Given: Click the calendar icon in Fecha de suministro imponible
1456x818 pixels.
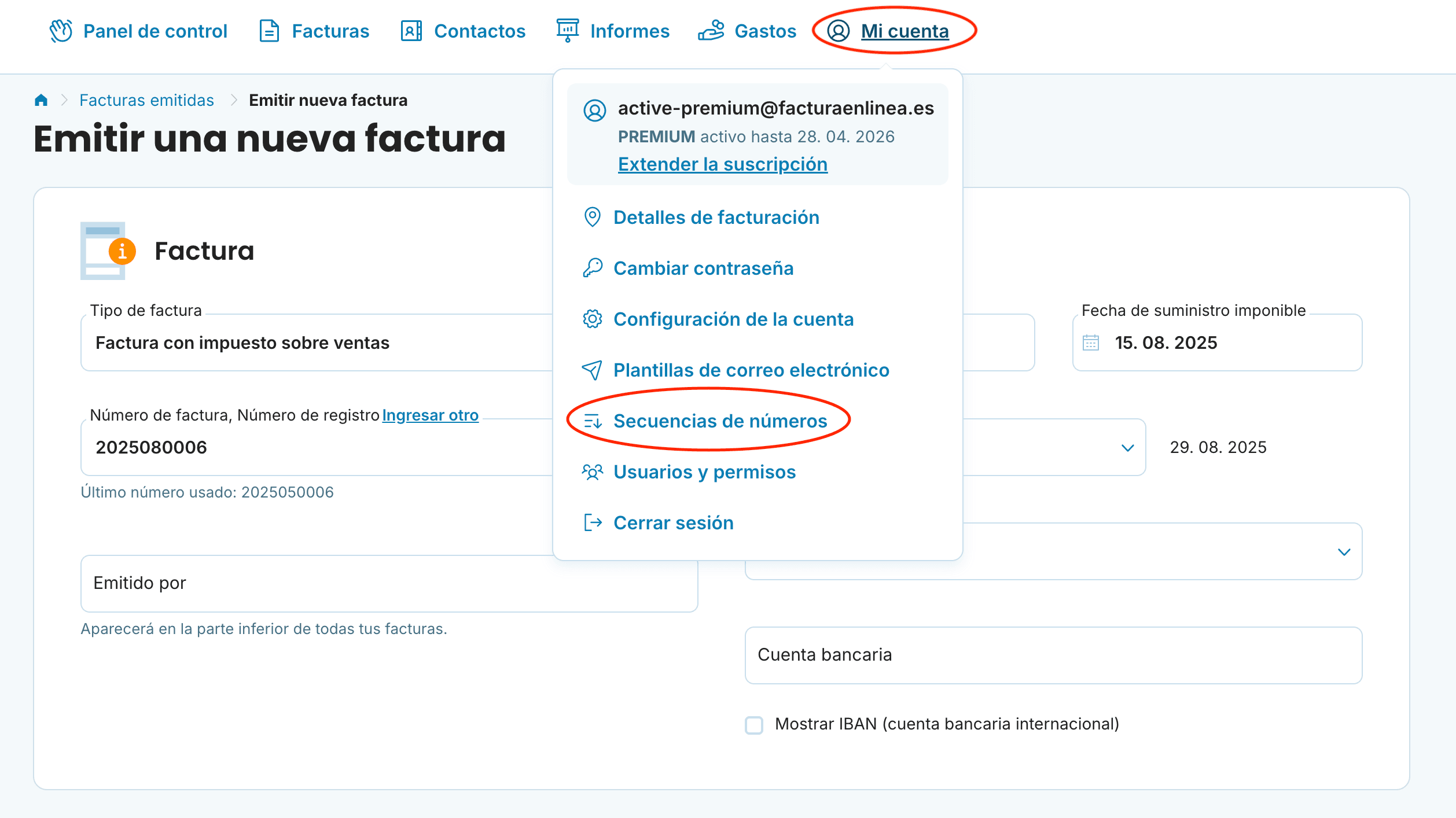Looking at the screenshot, I should click(1091, 343).
